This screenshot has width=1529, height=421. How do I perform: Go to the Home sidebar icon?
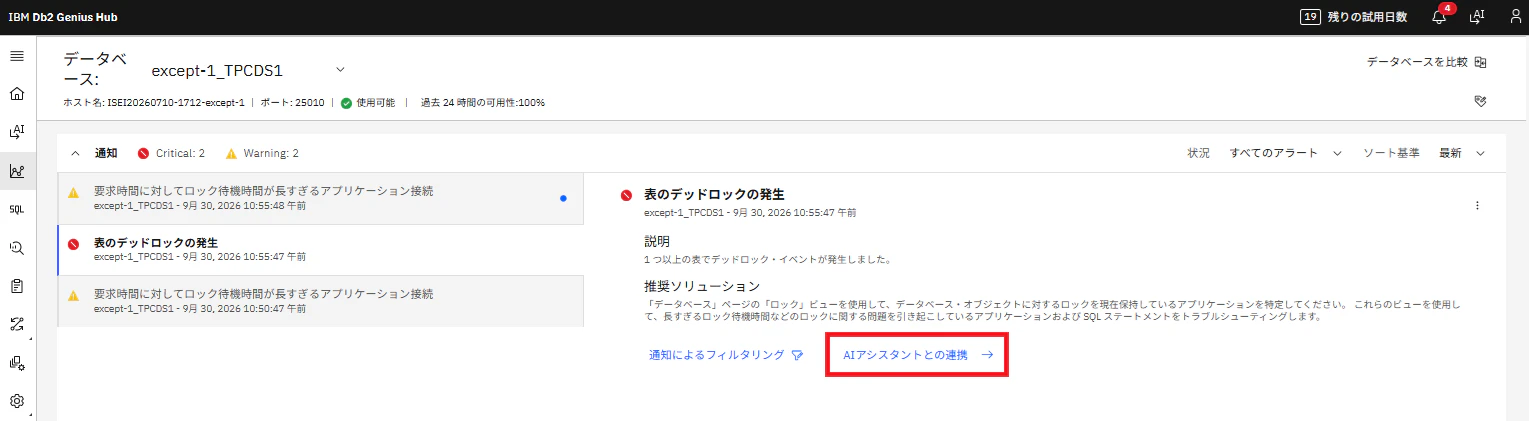16,94
